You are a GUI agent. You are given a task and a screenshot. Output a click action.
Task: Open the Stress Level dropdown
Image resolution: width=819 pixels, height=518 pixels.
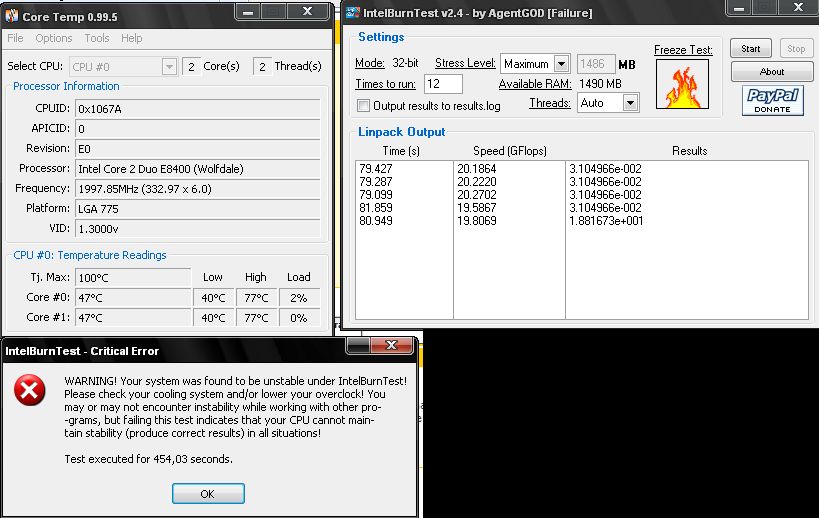click(561, 64)
